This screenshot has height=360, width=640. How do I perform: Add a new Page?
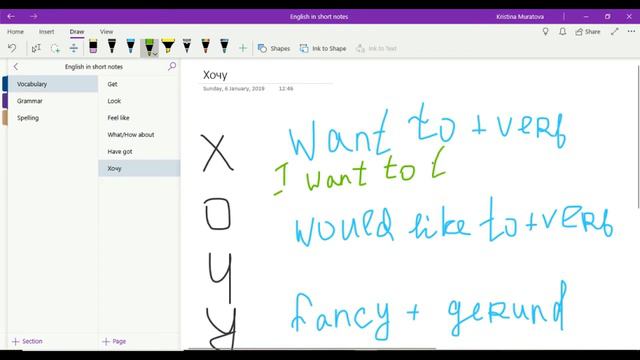[x=114, y=341]
